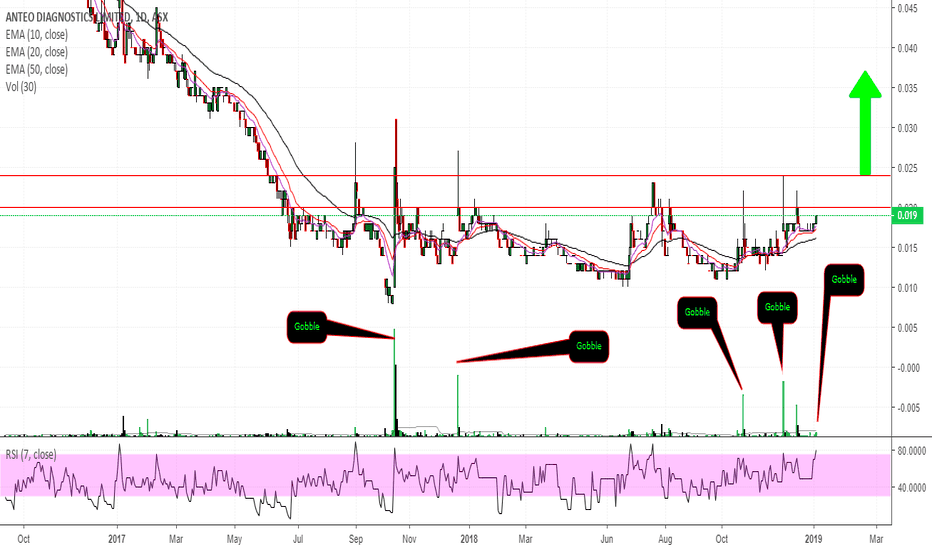932x550 pixels.
Task: Open the Vol (30) indicator label
Action: (x=21, y=86)
